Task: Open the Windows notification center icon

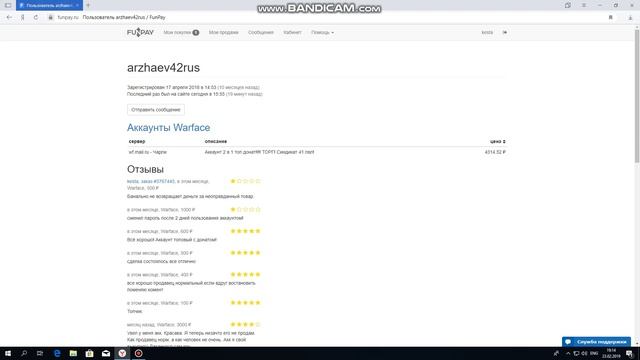Action: [630, 353]
